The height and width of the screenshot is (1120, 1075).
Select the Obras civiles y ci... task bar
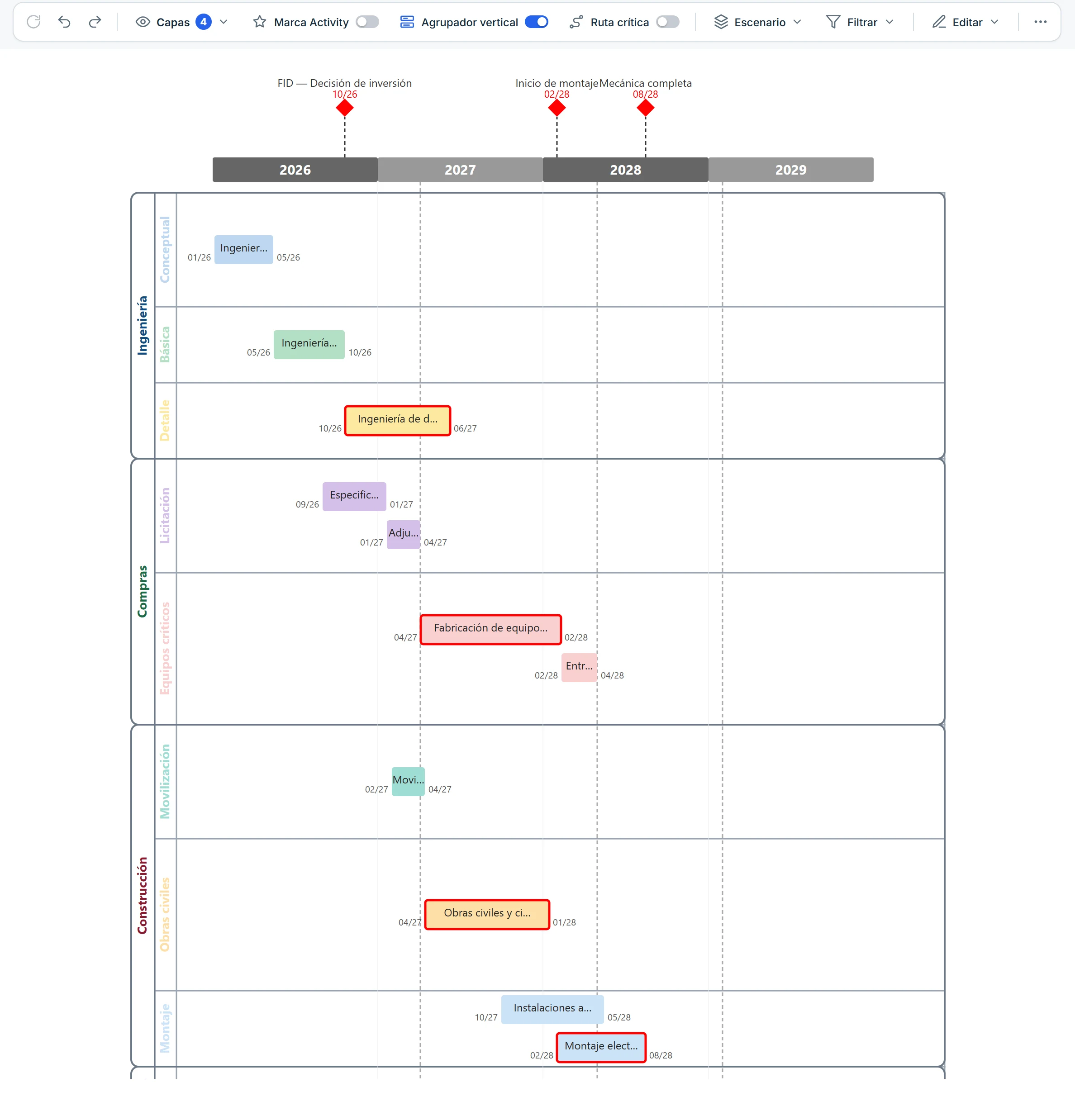487,914
